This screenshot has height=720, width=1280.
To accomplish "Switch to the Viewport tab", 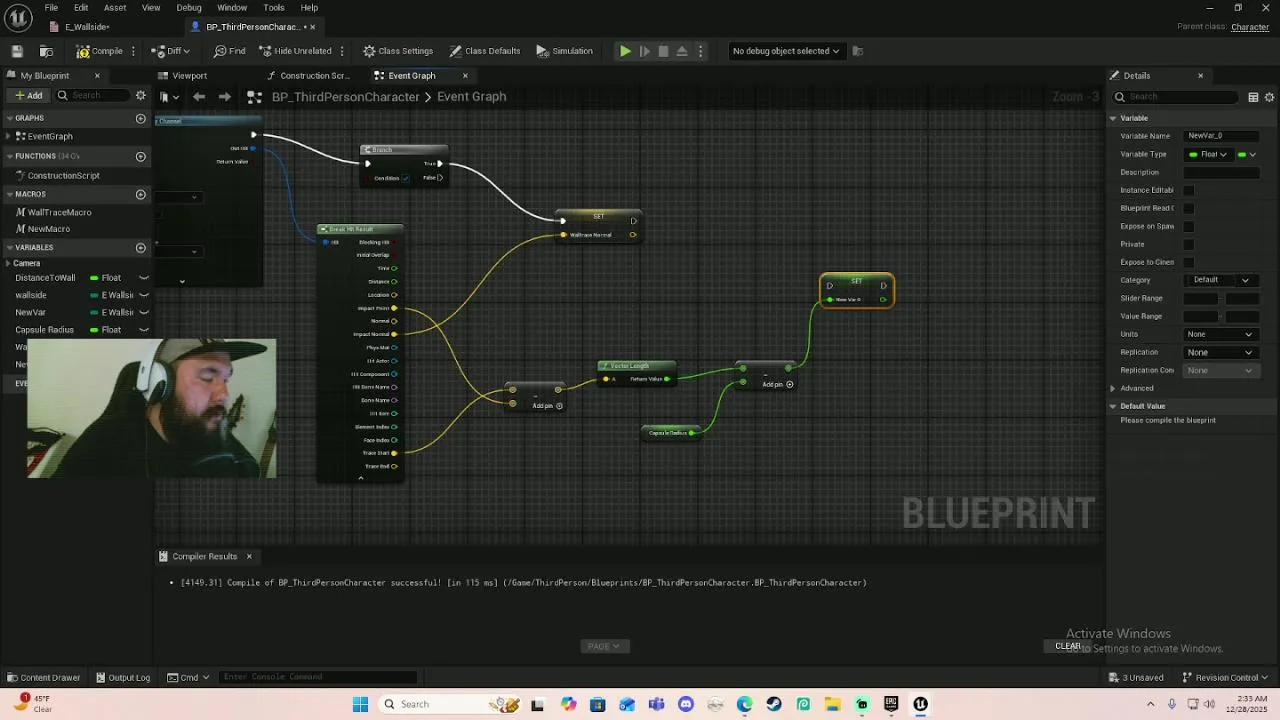I will [x=189, y=76].
